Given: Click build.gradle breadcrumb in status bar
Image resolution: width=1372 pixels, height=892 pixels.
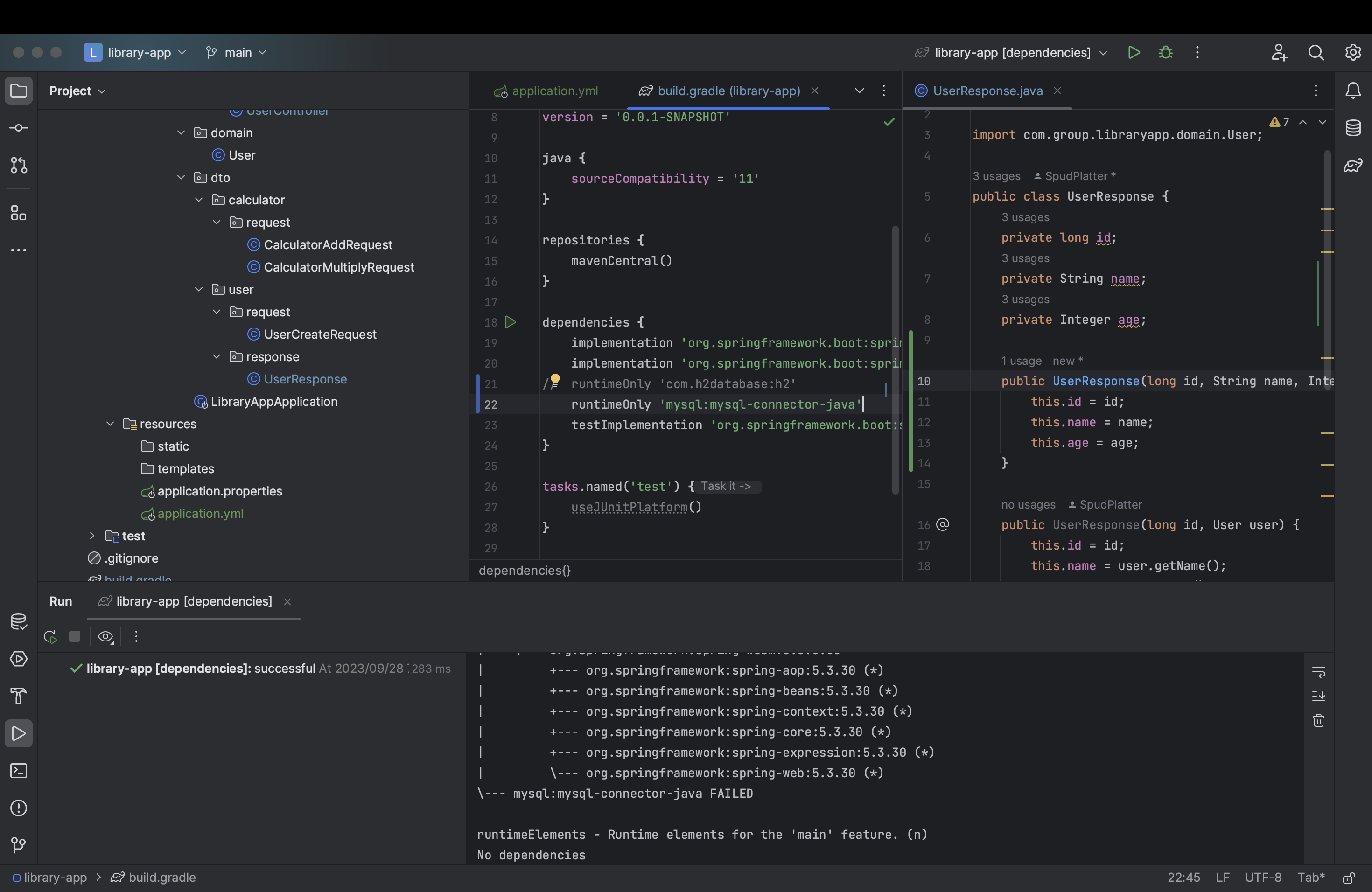Looking at the screenshot, I should 154,878.
